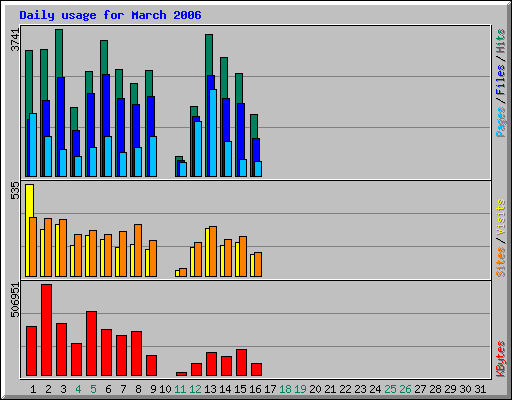Click green day 25 label
The width and height of the screenshot is (512, 400).
pyautogui.click(x=390, y=389)
